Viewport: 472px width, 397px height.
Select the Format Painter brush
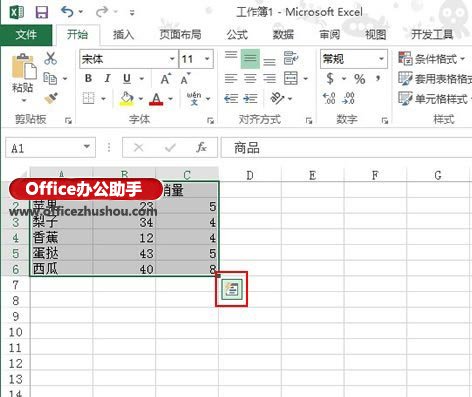pyautogui.click(x=51, y=98)
